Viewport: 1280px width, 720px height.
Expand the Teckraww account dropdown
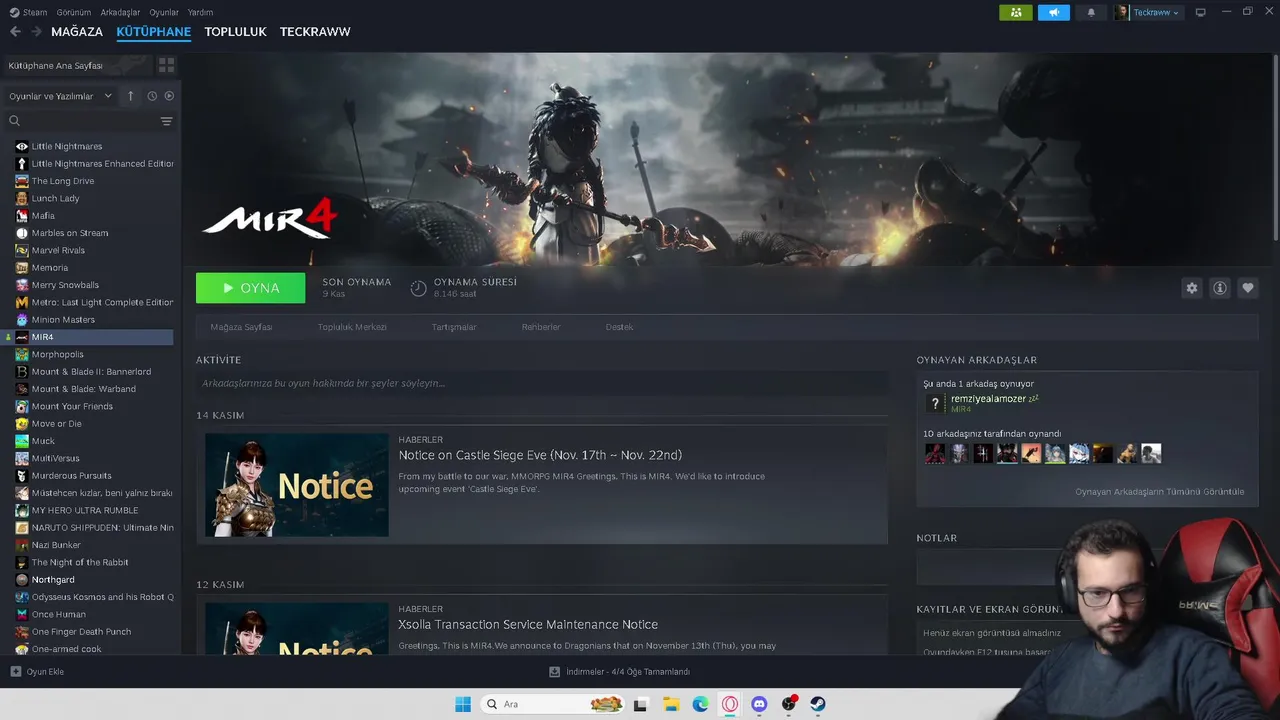point(1148,12)
